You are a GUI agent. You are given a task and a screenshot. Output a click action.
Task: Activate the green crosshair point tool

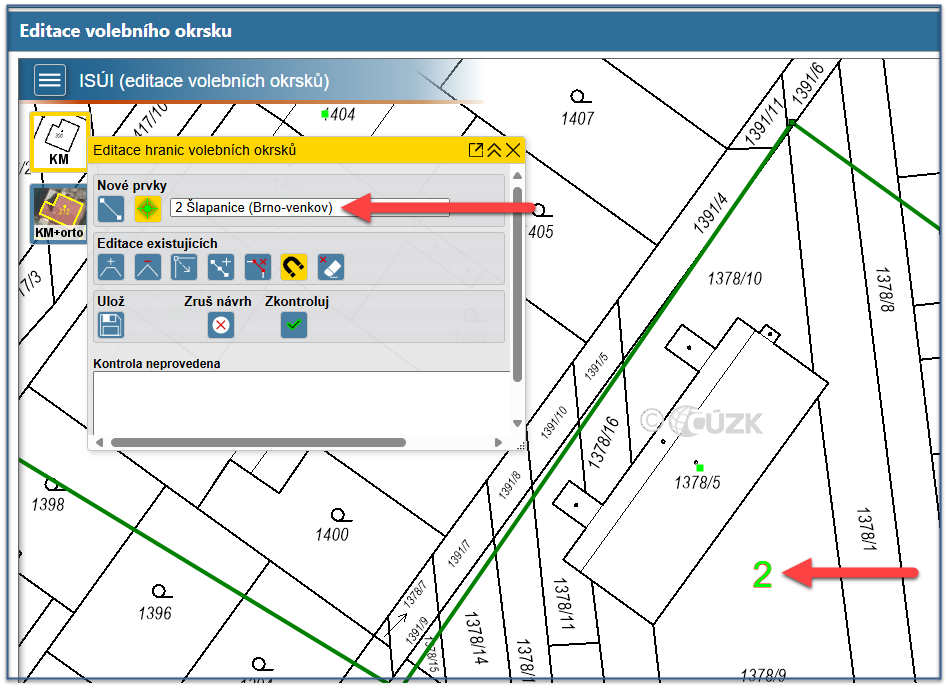[148, 208]
